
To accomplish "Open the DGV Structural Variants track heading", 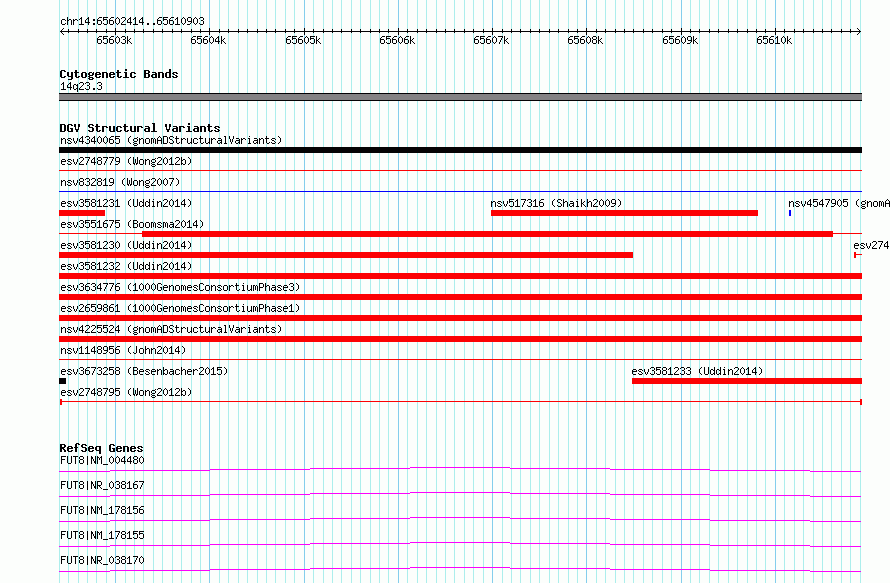I will (x=140, y=128).
